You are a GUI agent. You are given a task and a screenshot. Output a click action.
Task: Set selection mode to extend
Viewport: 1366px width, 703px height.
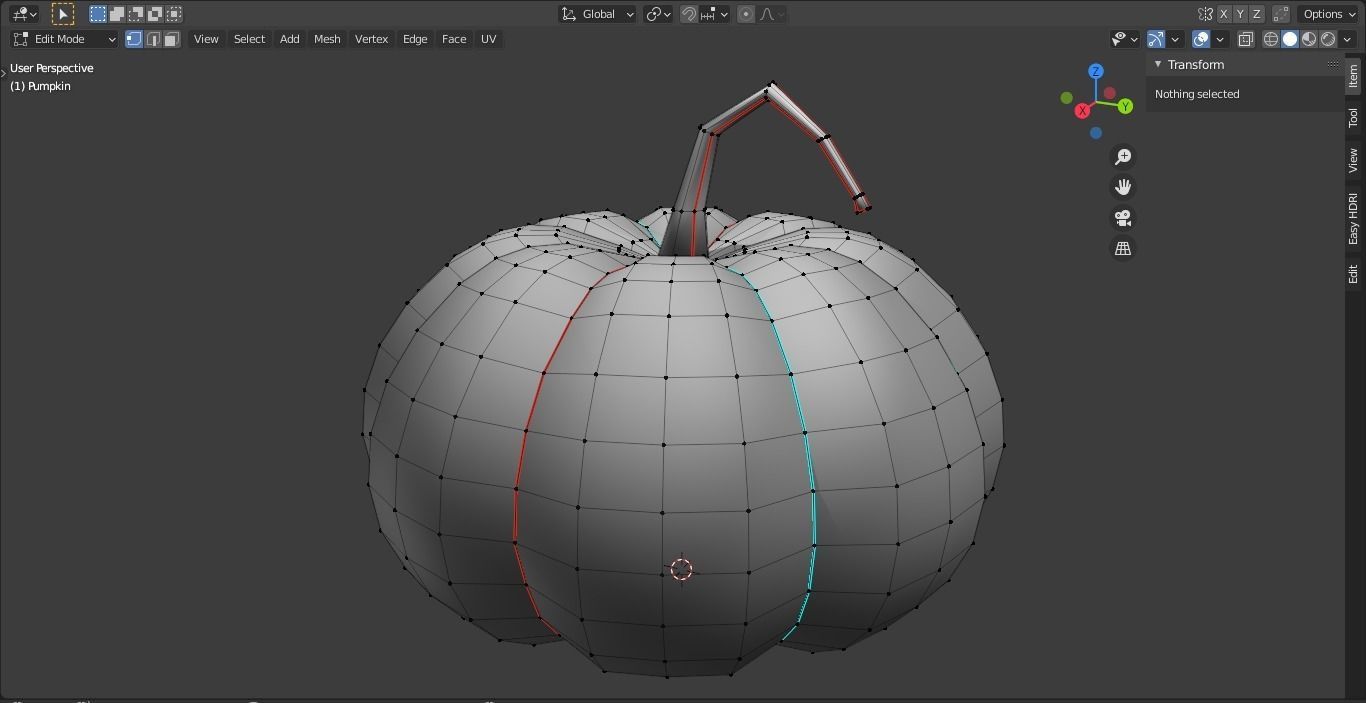(117, 14)
